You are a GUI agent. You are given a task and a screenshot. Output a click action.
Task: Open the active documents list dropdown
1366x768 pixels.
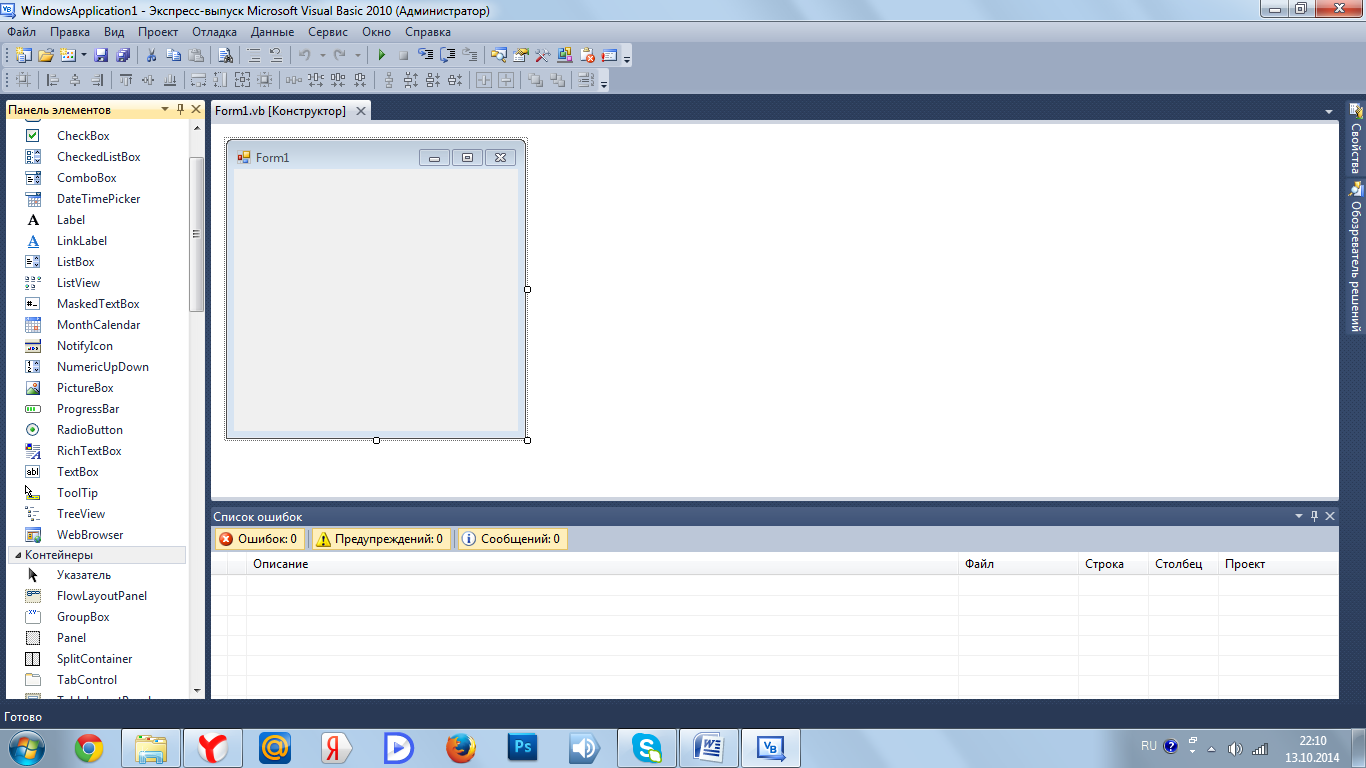click(x=1329, y=111)
